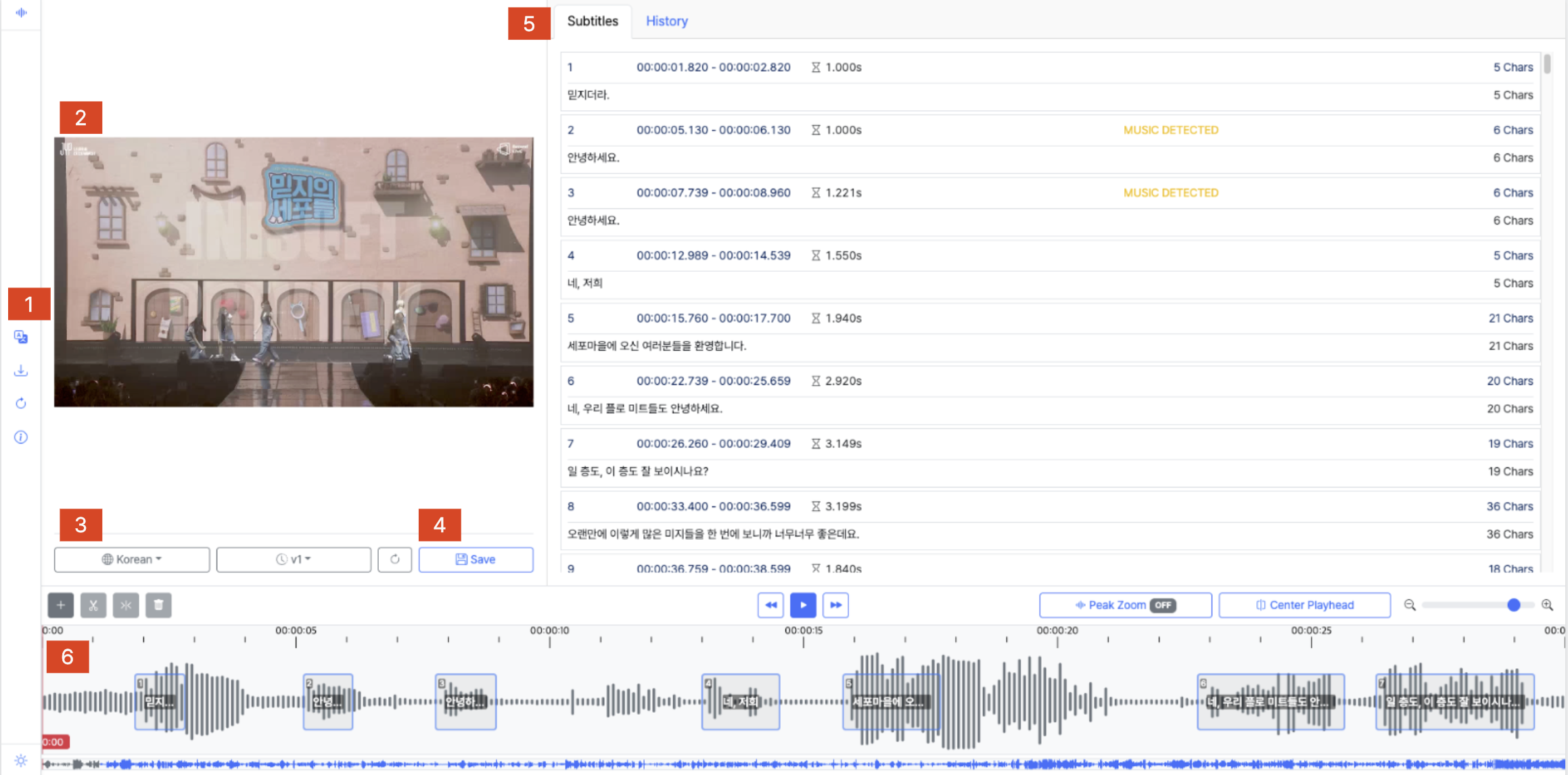This screenshot has width=1568, height=775.
Task: Add a new subtitle with plus button
Action: (x=61, y=605)
